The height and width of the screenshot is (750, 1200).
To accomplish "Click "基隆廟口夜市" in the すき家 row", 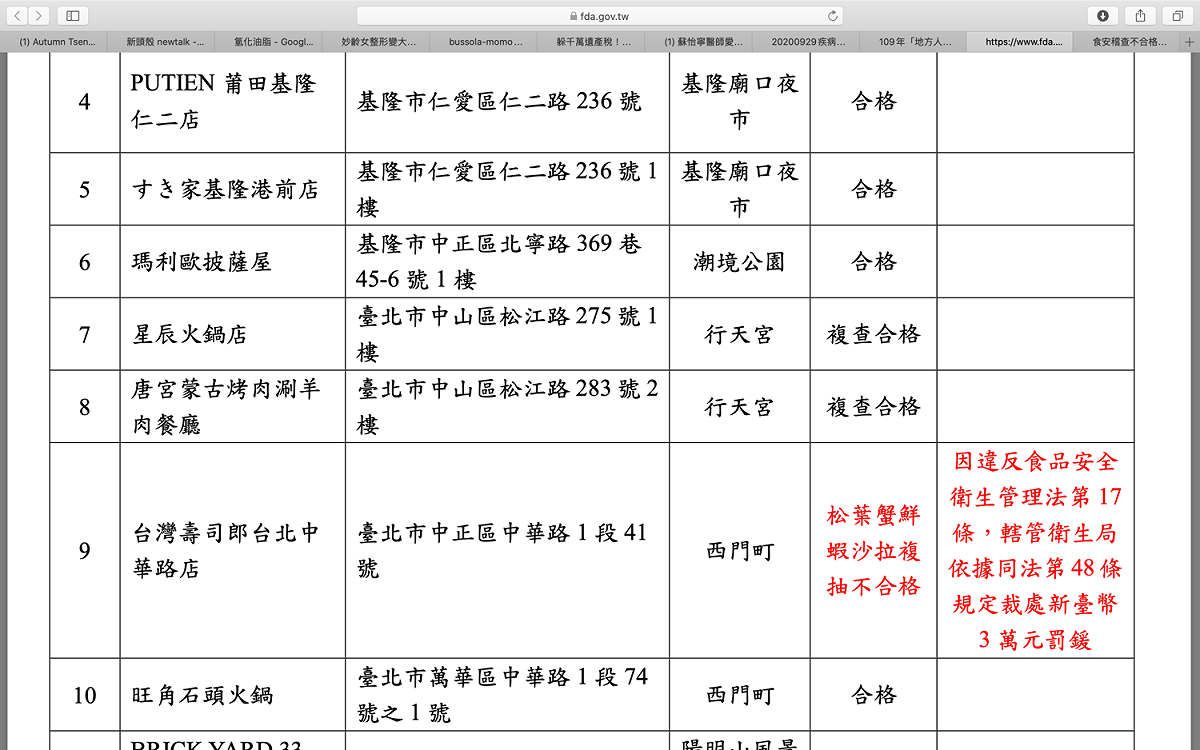I will point(740,189).
